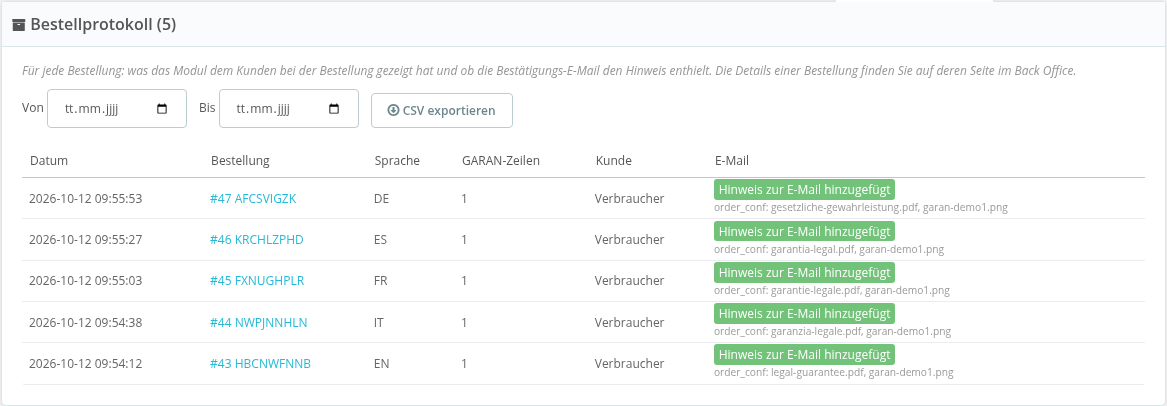
Task: Click the Sprache column header
Action: click(x=397, y=161)
